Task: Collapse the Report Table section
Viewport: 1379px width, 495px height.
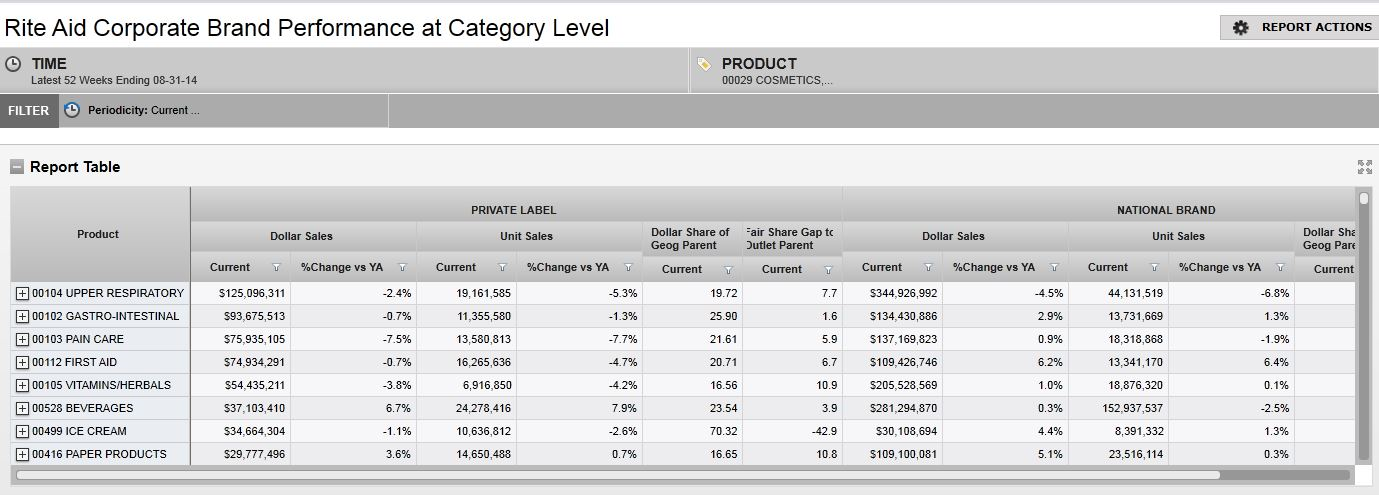Action: point(17,167)
